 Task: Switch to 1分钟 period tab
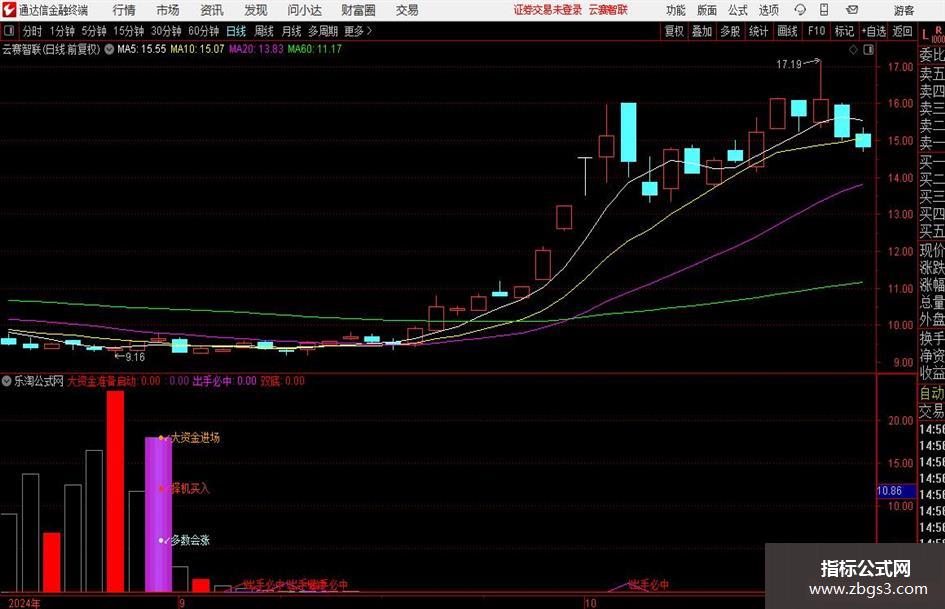click(62, 31)
